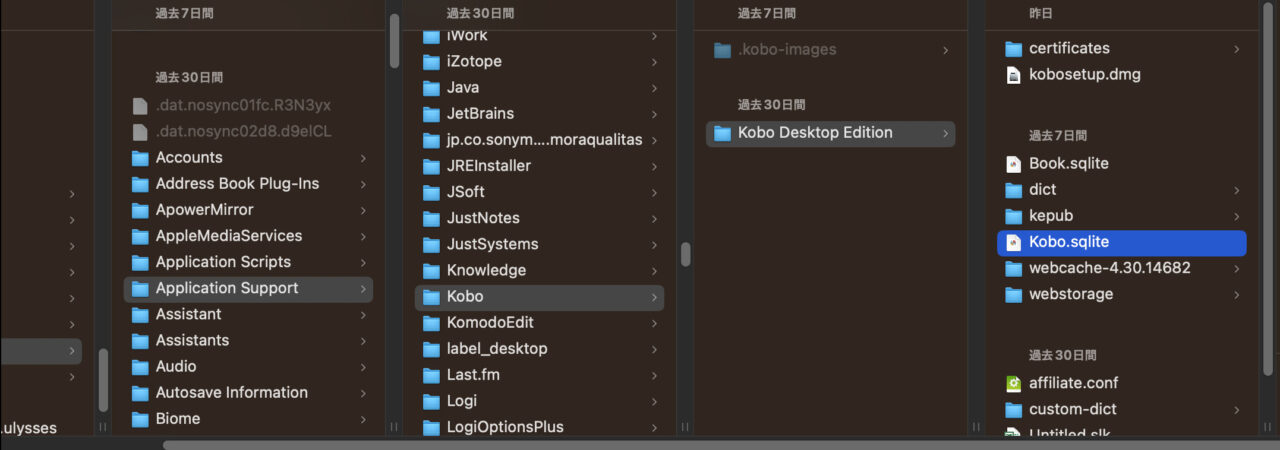This screenshot has width=1280, height=450.
Task: Expand the Knowledge folder chevron
Action: pos(654,271)
